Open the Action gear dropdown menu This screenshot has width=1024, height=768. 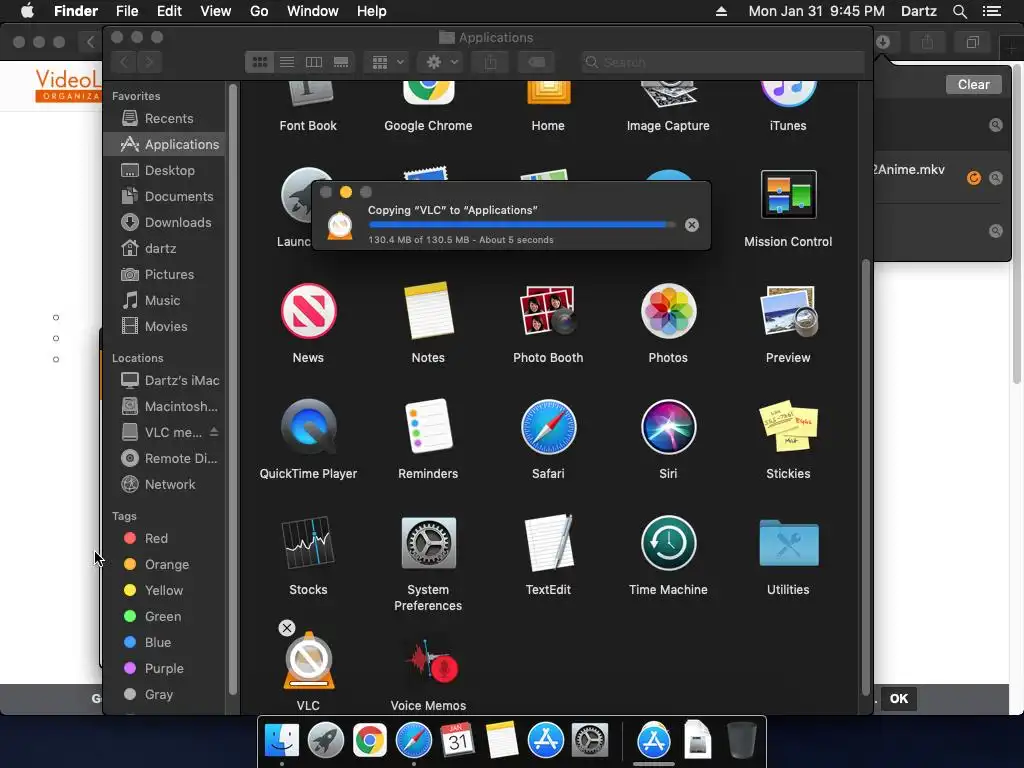[x=441, y=62]
